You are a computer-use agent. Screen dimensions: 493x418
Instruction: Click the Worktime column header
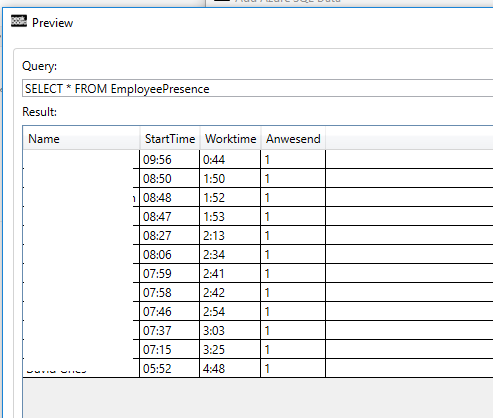tap(230, 139)
